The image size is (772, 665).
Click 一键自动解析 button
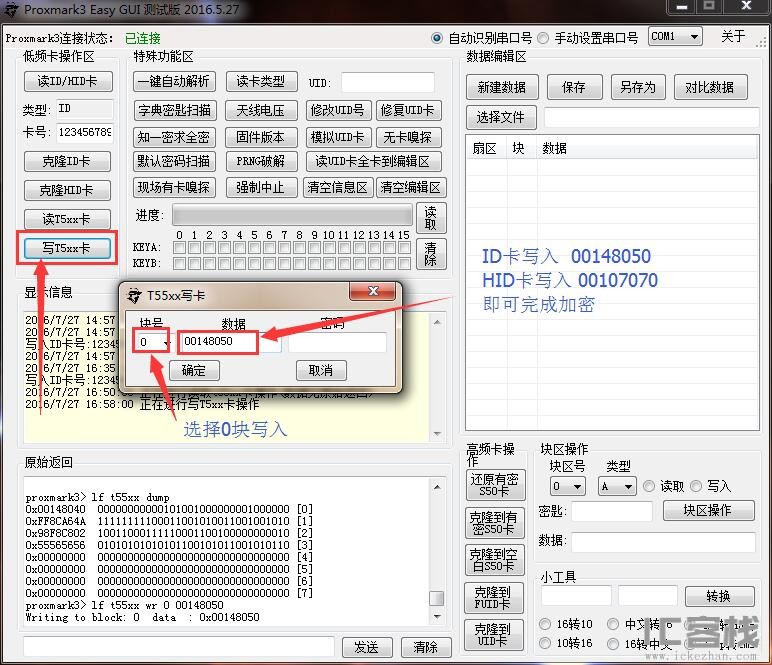tap(174, 81)
